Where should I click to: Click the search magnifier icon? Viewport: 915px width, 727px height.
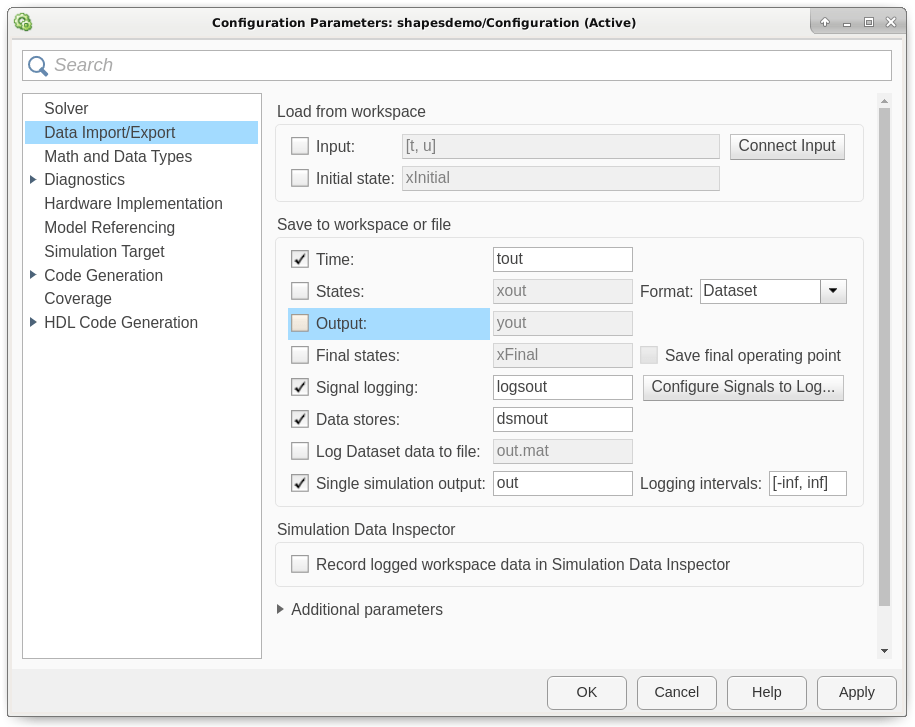(38, 66)
